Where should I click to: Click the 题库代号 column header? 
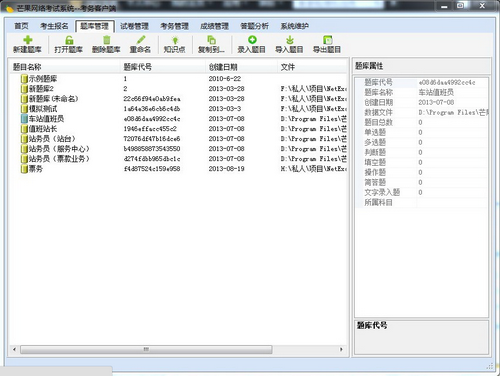pos(137,67)
